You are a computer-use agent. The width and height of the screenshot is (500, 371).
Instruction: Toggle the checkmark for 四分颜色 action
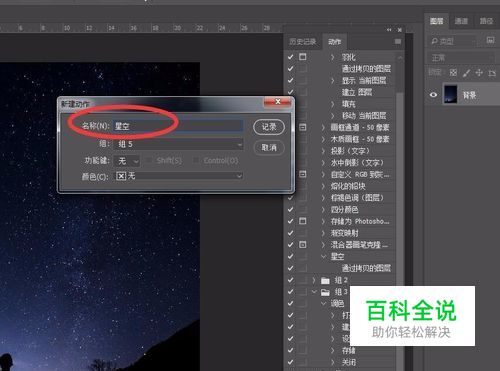290,209
